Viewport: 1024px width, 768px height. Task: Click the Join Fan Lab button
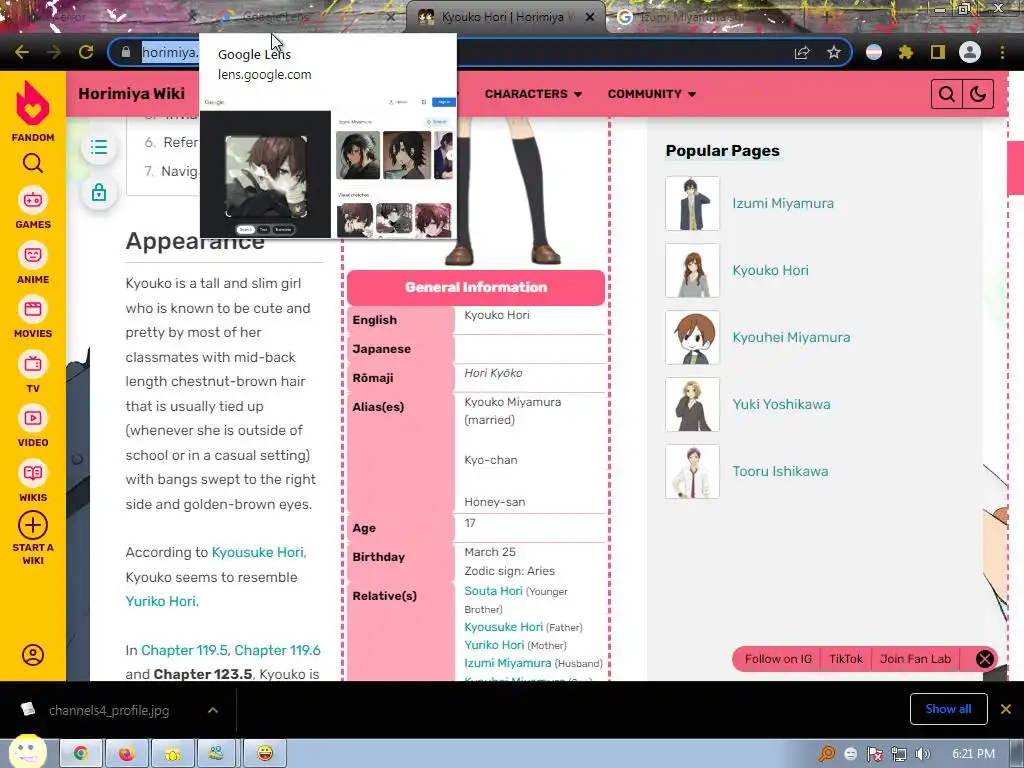coord(916,659)
